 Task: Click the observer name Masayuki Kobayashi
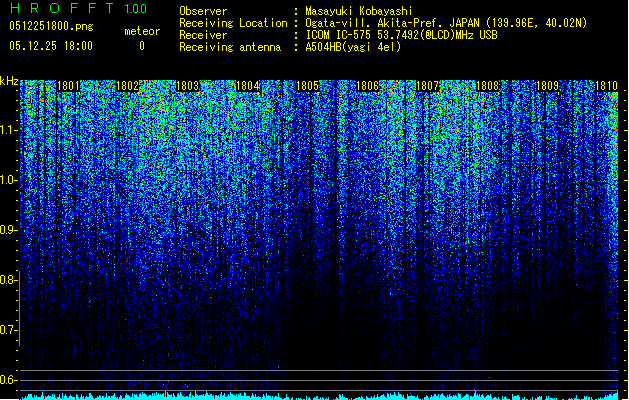tap(358, 11)
